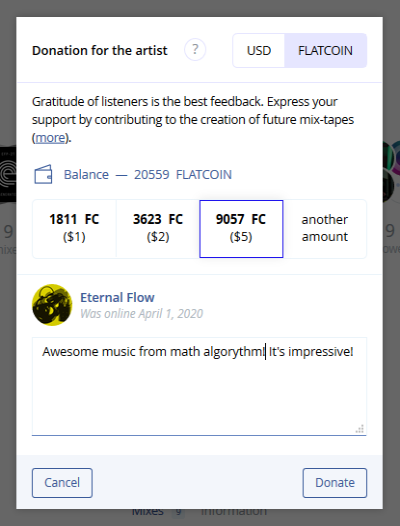400x526 pixels.
Task: Click the wallet icon beside Balance
Action: pyautogui.click(x=43, y=174)
